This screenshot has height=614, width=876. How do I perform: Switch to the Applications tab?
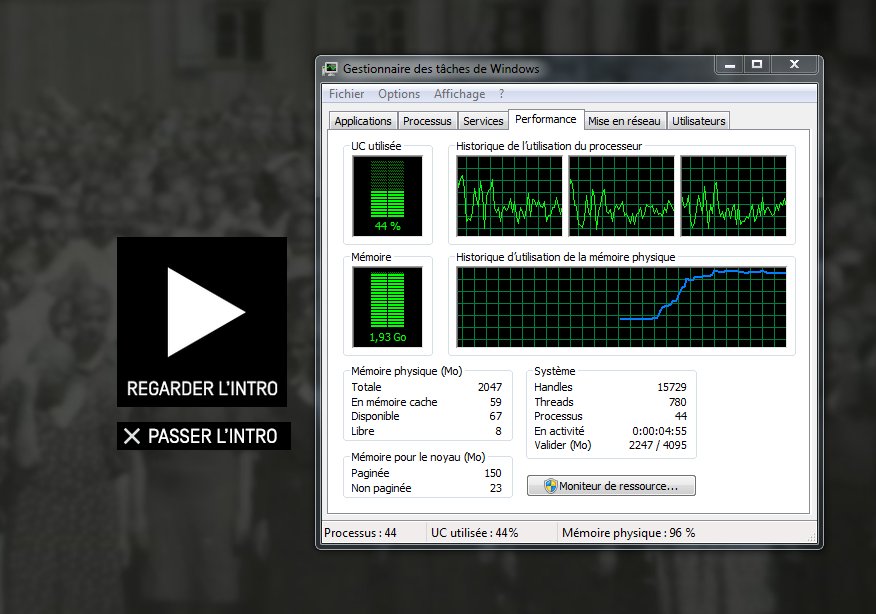[x=363, y=121]
